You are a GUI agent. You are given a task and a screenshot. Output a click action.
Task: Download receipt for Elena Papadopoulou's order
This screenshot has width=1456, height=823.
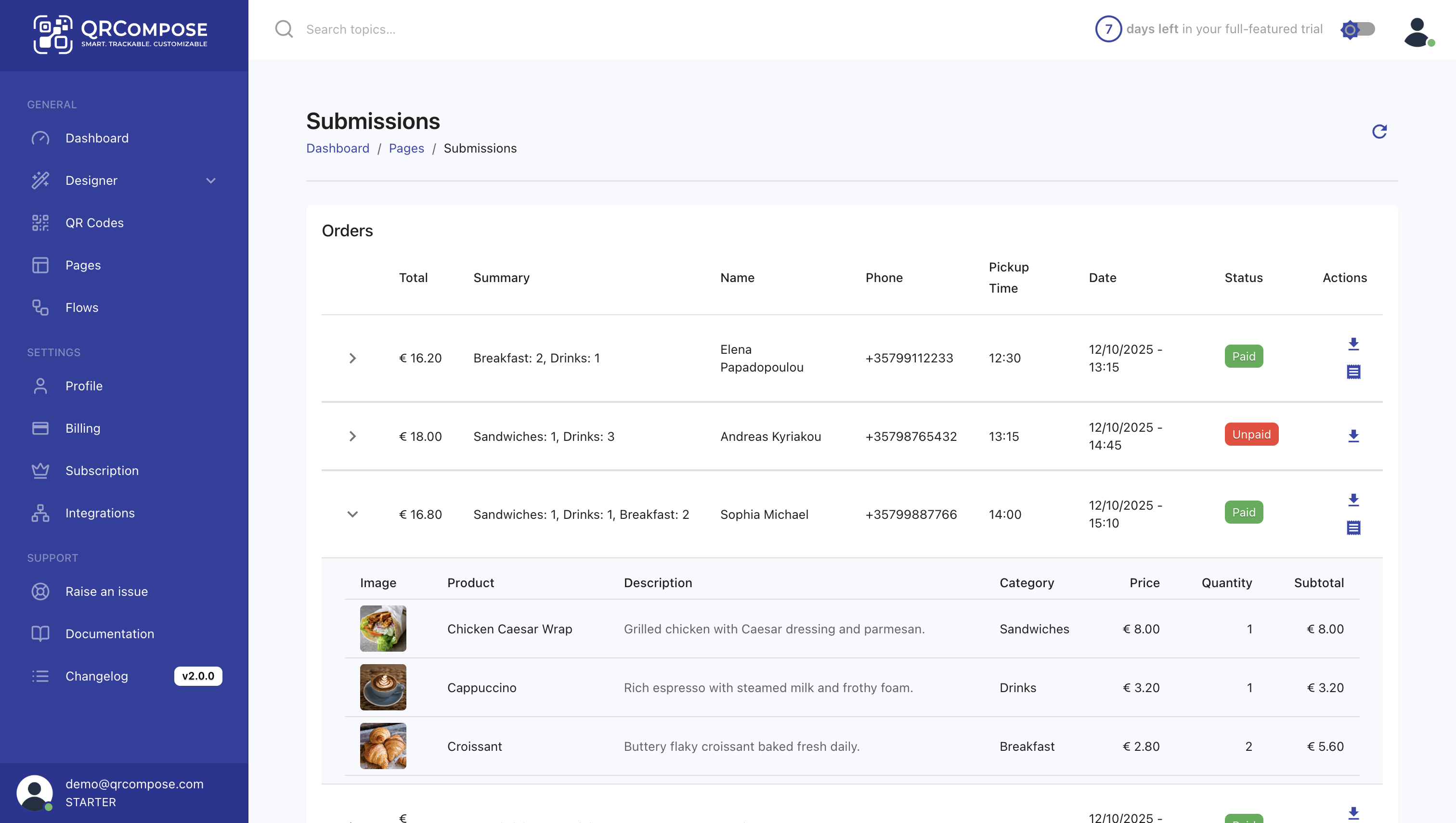pyautogui.click(x=1353, y=343)
